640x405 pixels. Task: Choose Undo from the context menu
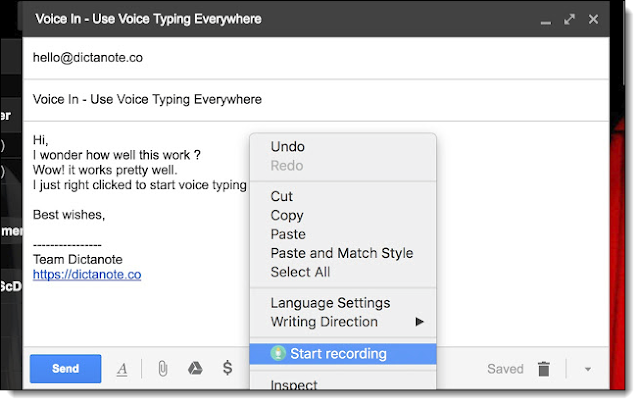click(288, 147)
